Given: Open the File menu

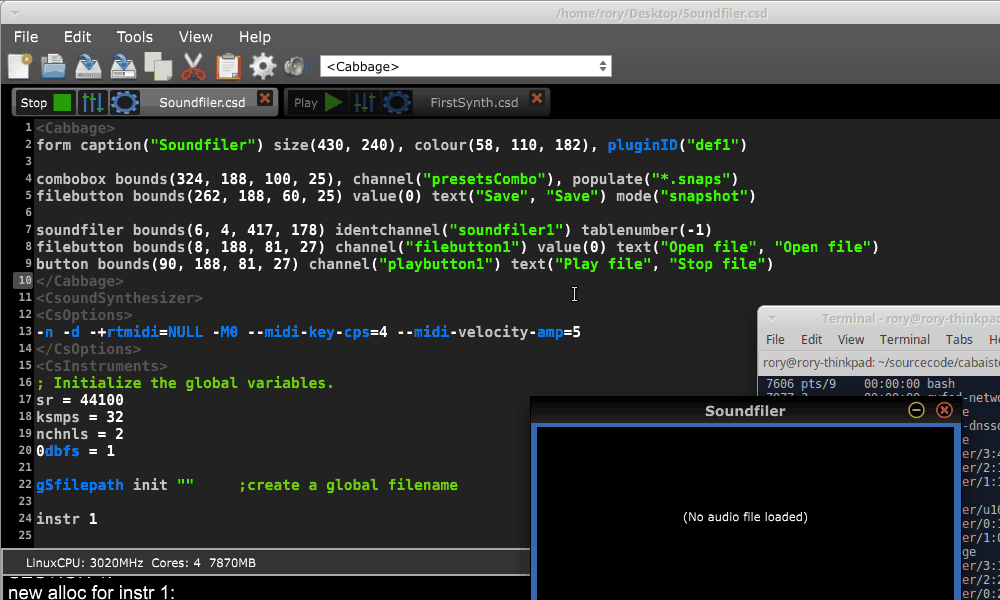Looking at the screenshot, I should 26,37.
